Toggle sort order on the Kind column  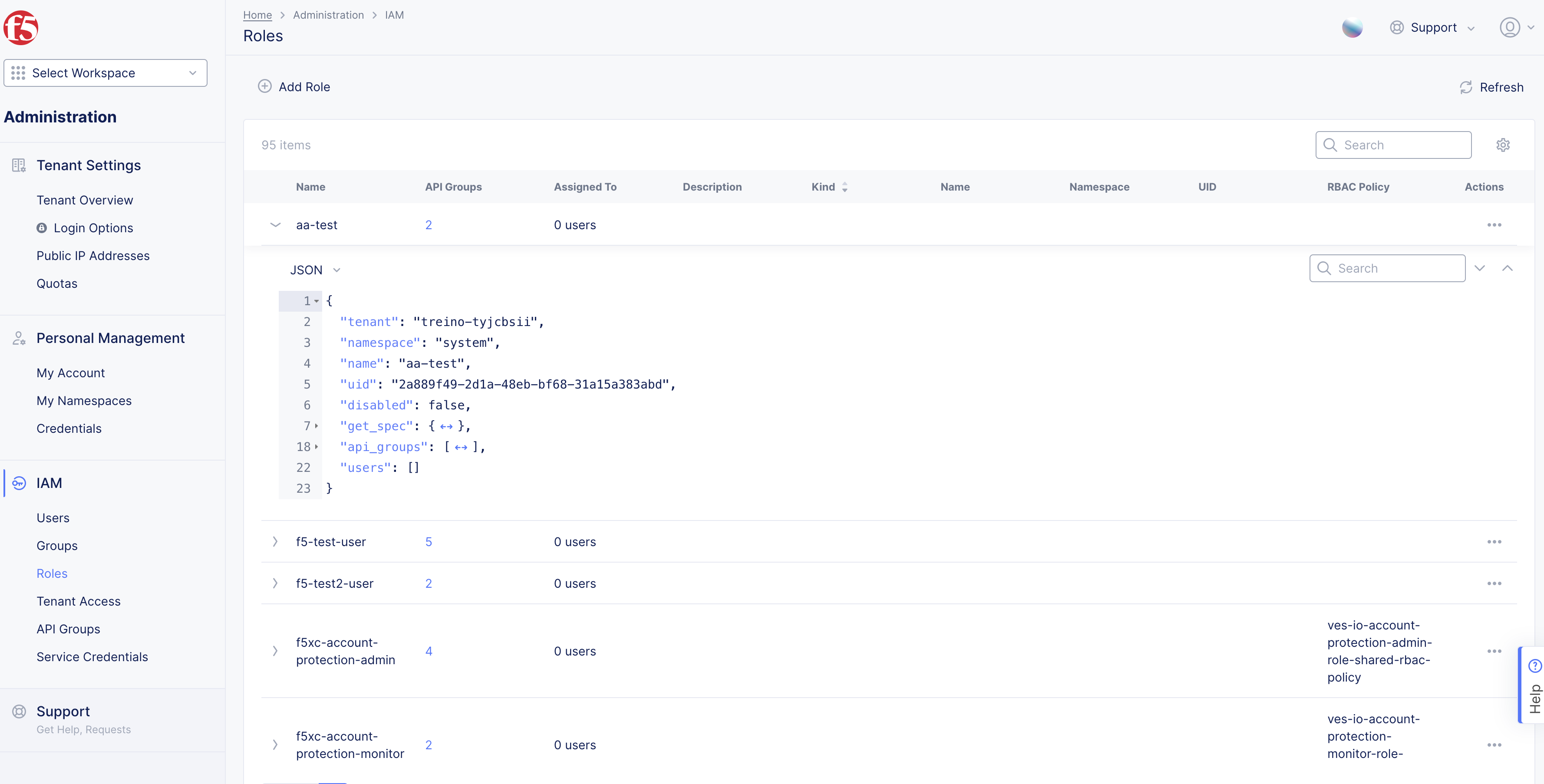click(845, 186)
